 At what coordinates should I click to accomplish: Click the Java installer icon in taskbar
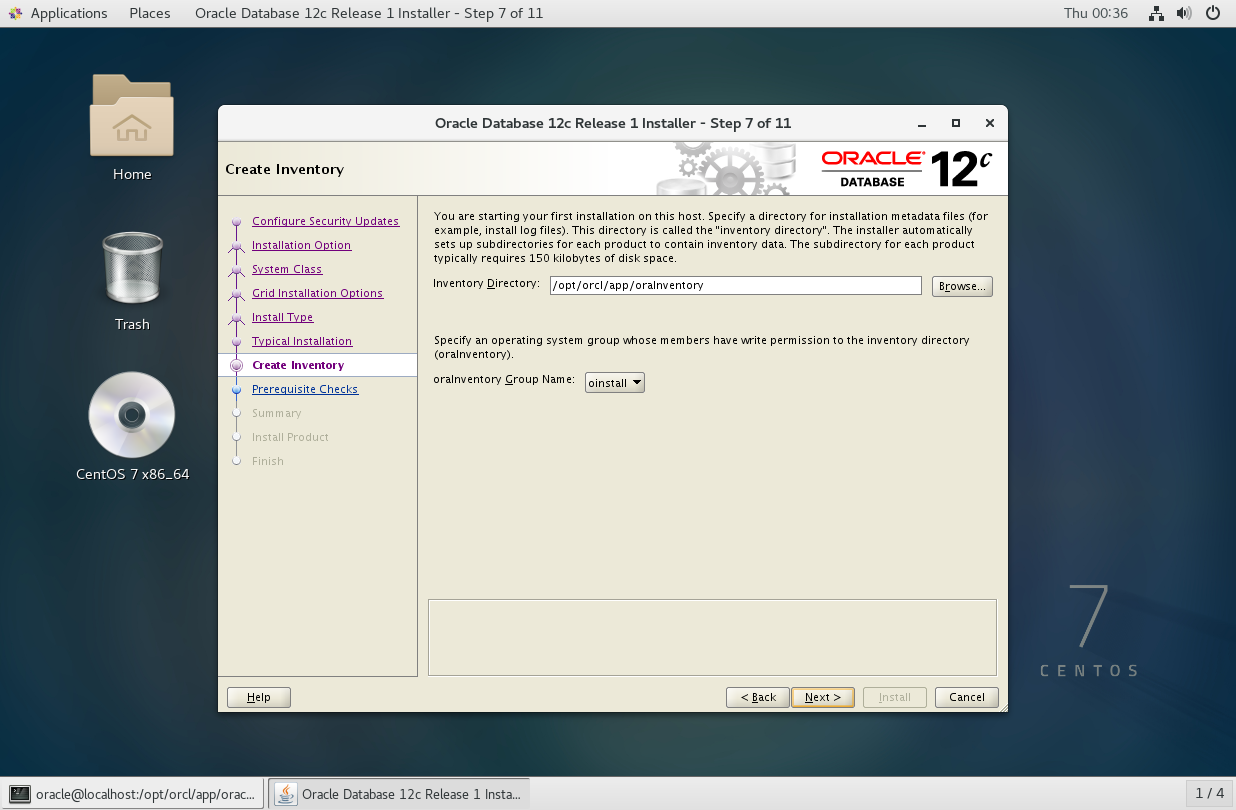click(x=286, y=794)
